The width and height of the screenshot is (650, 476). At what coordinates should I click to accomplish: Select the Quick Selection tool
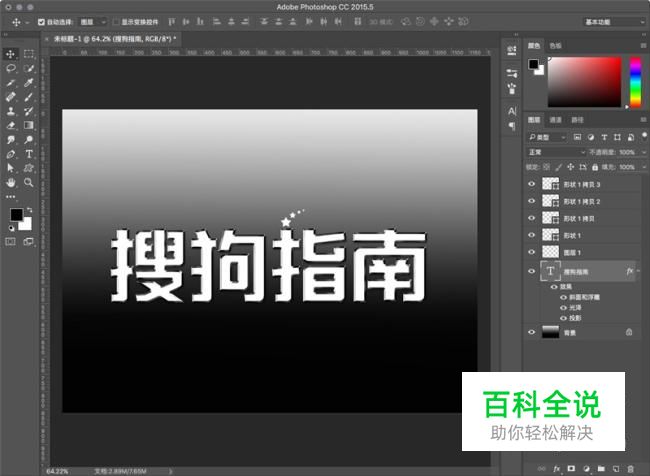pos(29,68)
